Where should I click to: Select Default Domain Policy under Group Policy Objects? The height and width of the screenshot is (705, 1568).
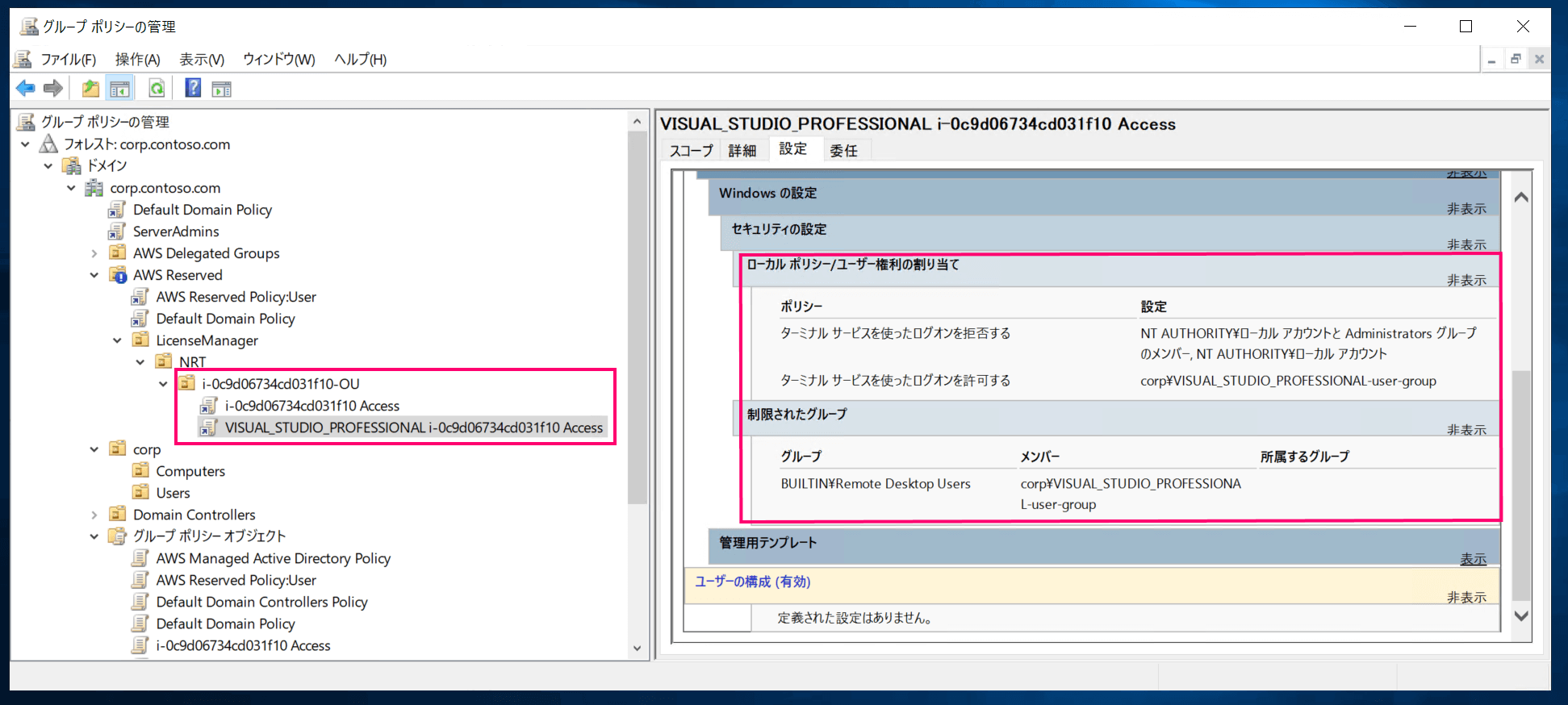(226, 624)
